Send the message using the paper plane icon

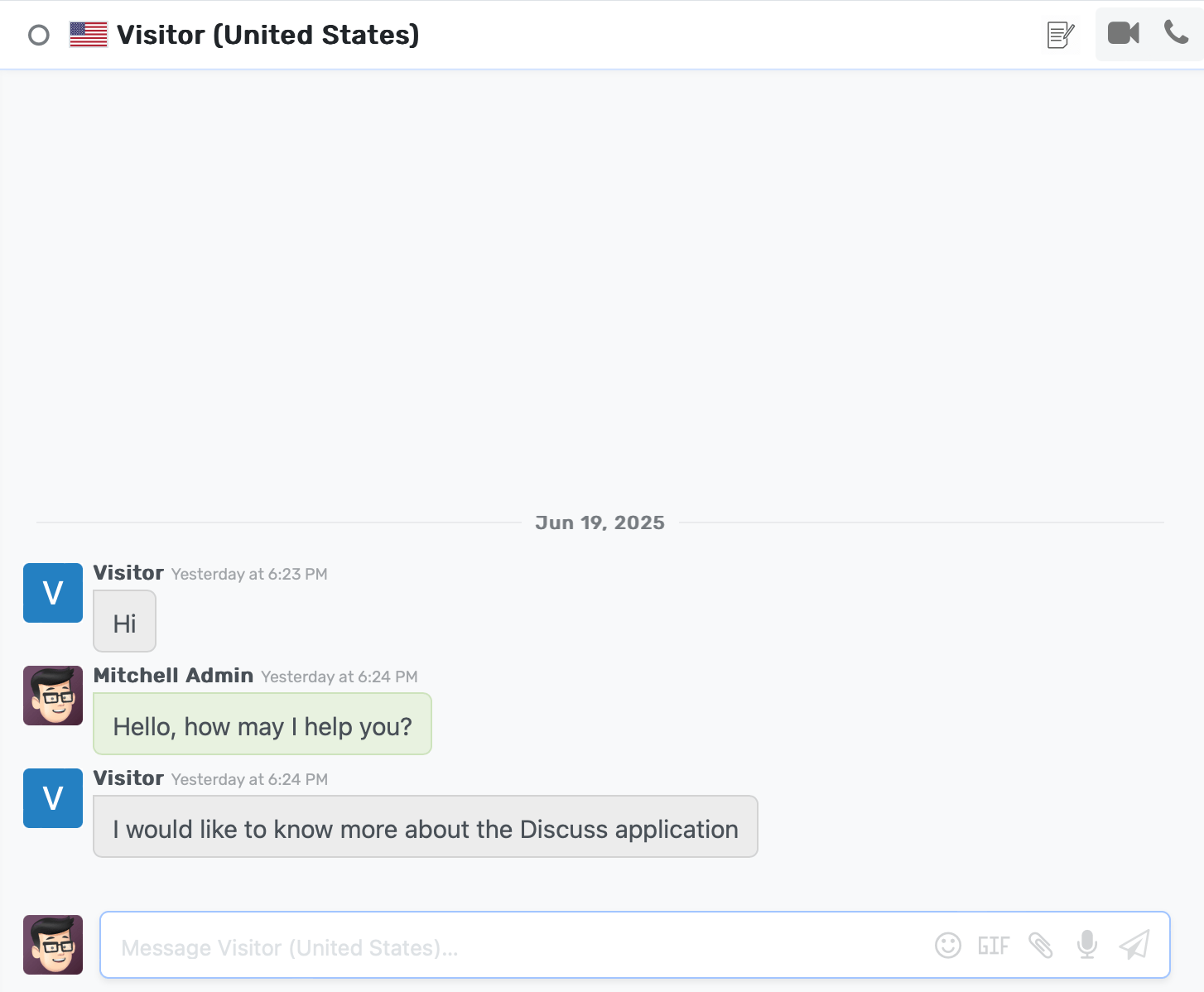1134,945
